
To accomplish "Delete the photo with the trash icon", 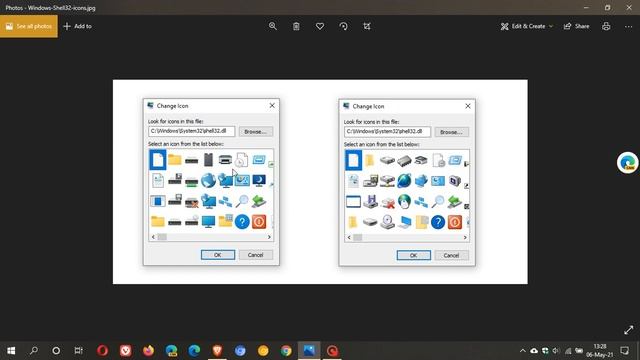I will 296,26.
